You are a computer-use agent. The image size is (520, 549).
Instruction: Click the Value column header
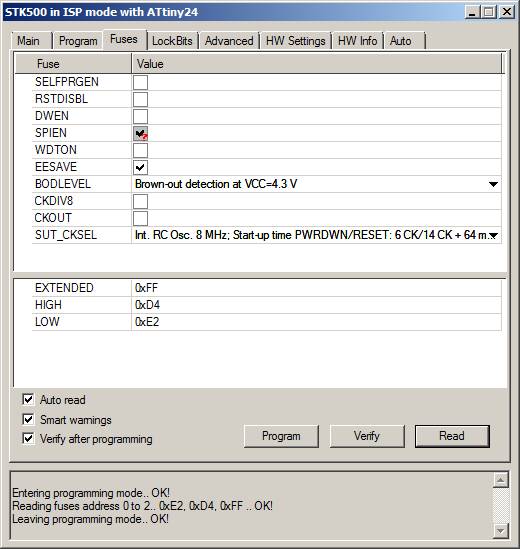click(x=317, y=64)
